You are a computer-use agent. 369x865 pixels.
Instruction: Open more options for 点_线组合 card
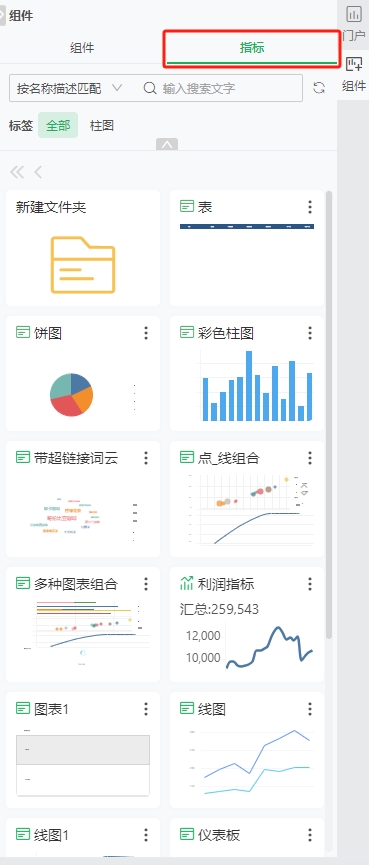click(x=310, y=458)
